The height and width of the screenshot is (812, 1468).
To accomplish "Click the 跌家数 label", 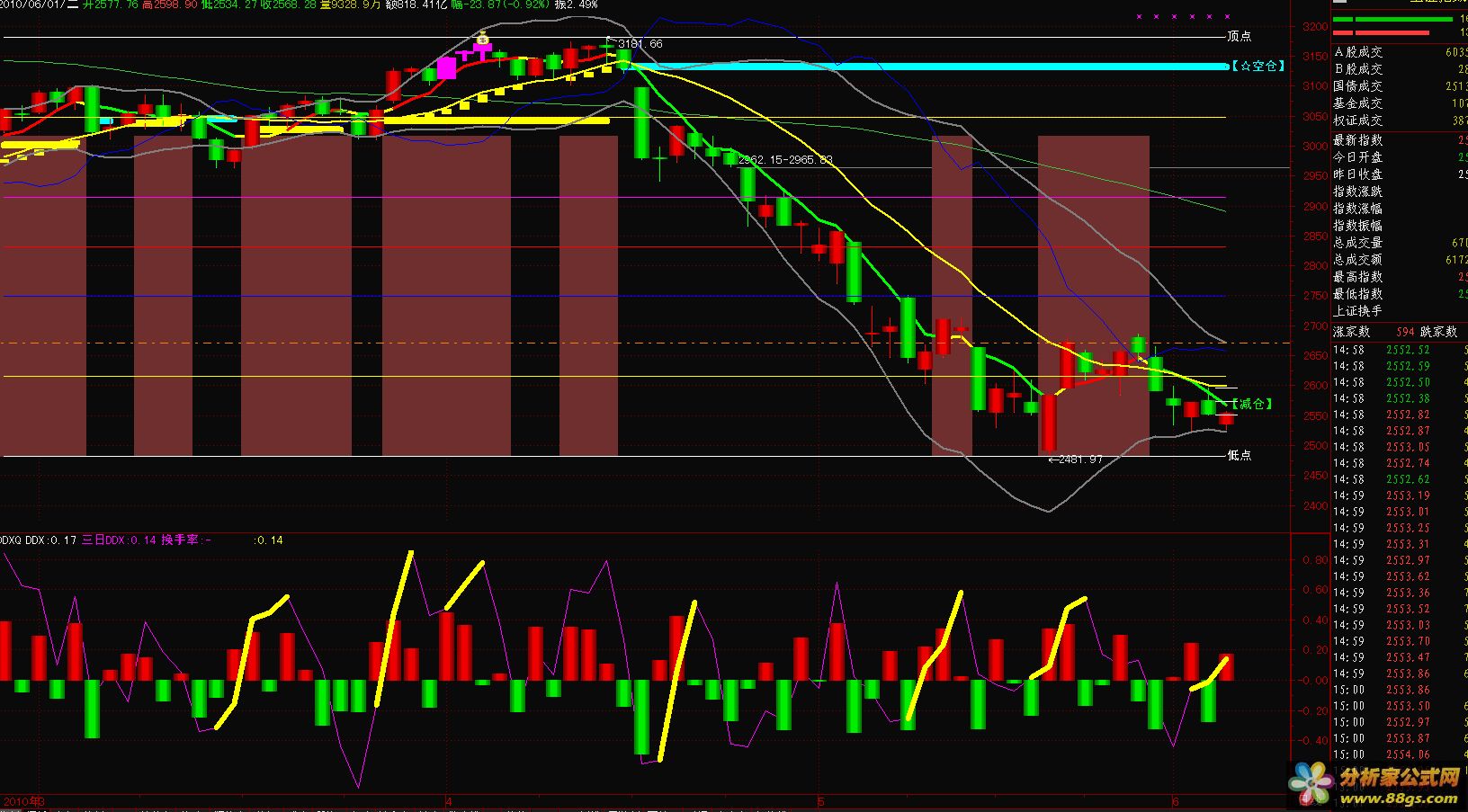I will 1438,332.
